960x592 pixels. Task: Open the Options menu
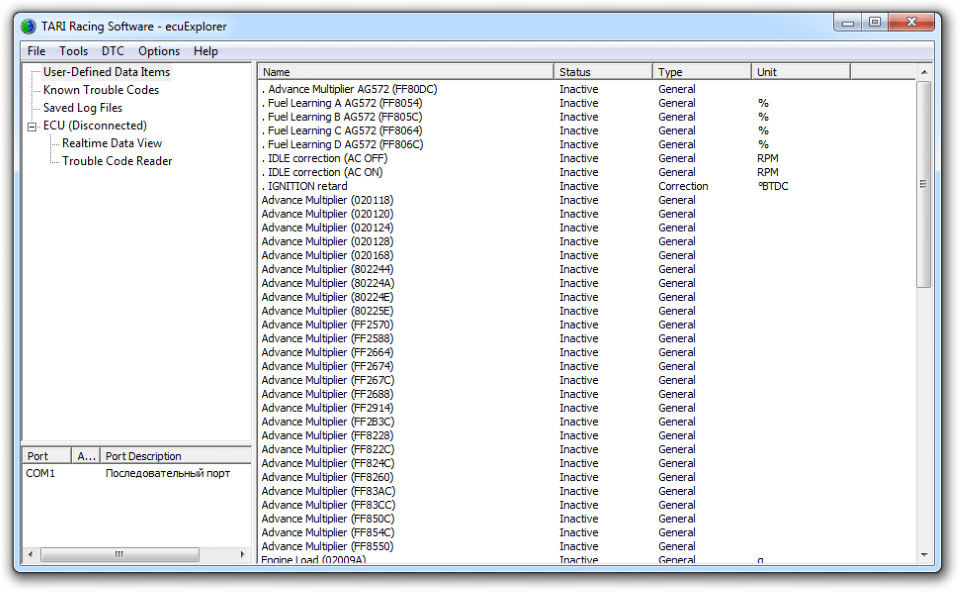coord(159,51)
